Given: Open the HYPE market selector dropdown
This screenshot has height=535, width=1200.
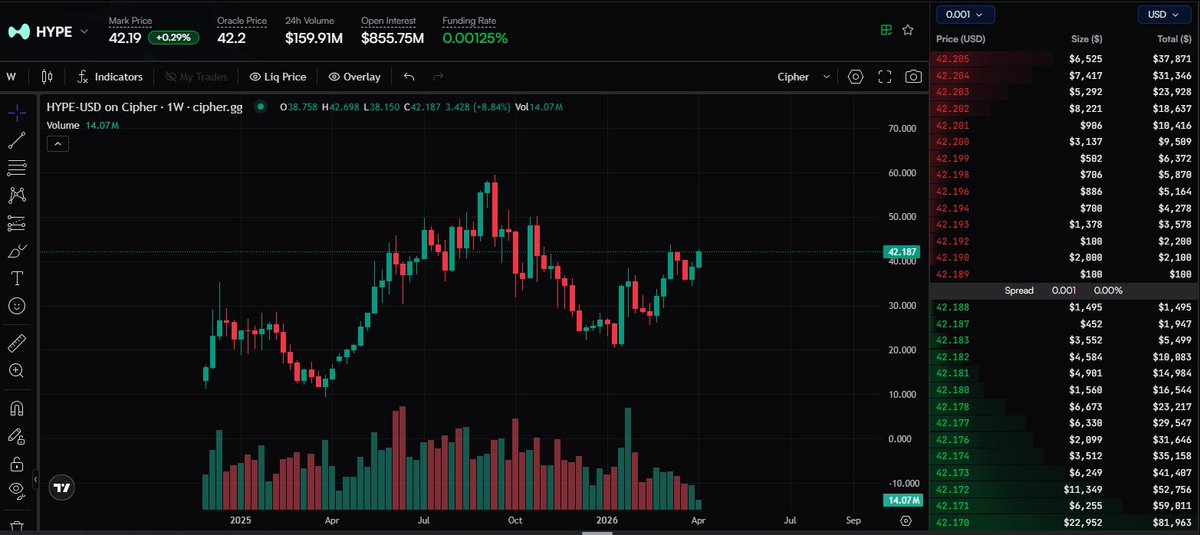Looking at the screenshot, I should point(84,31).
